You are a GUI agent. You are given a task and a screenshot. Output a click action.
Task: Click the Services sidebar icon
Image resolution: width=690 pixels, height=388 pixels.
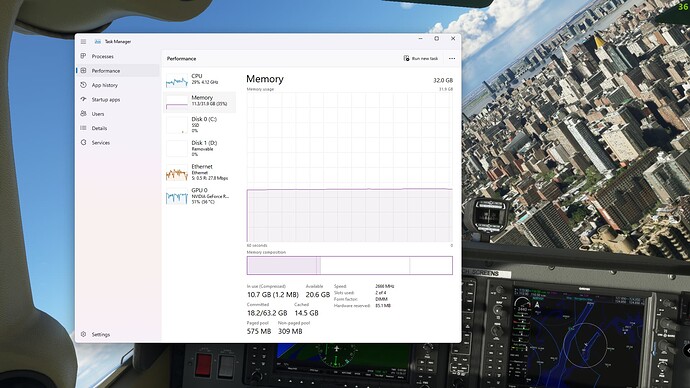(x=83, y=143)
